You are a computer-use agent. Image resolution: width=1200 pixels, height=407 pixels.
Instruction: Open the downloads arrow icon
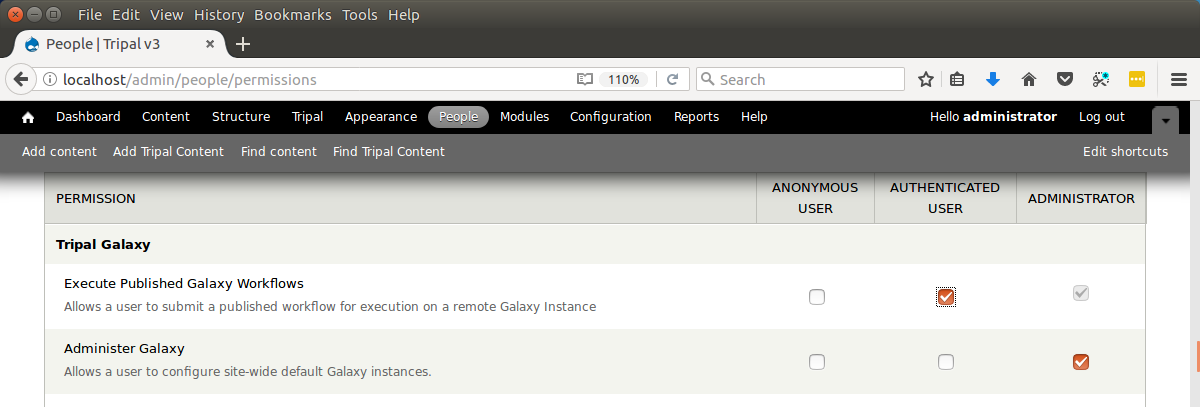coord(993,79)
